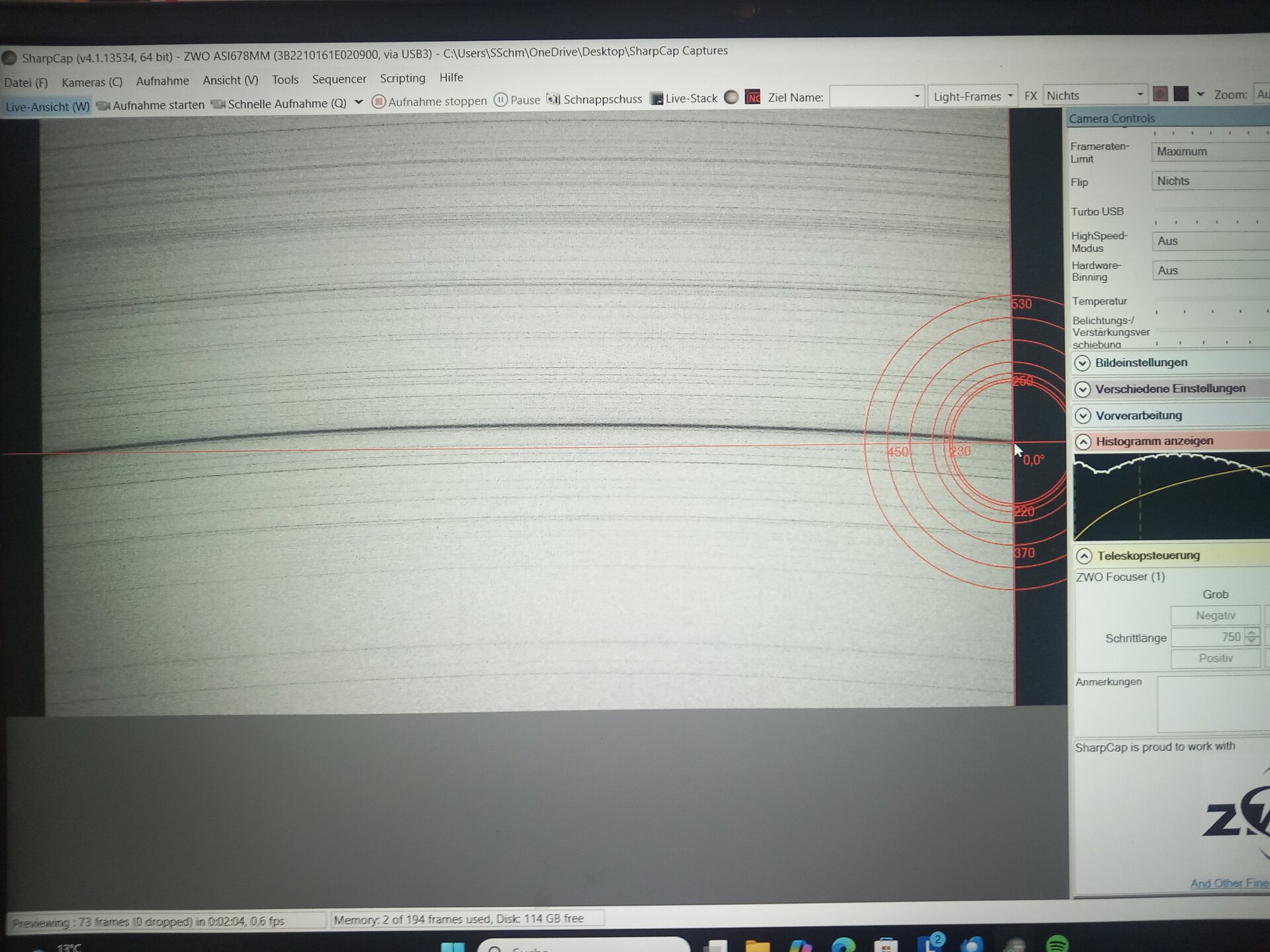Open the Datei (F) menu
Image resolution: width=1270 pixels, height=952 pixels.
(26, 83)
